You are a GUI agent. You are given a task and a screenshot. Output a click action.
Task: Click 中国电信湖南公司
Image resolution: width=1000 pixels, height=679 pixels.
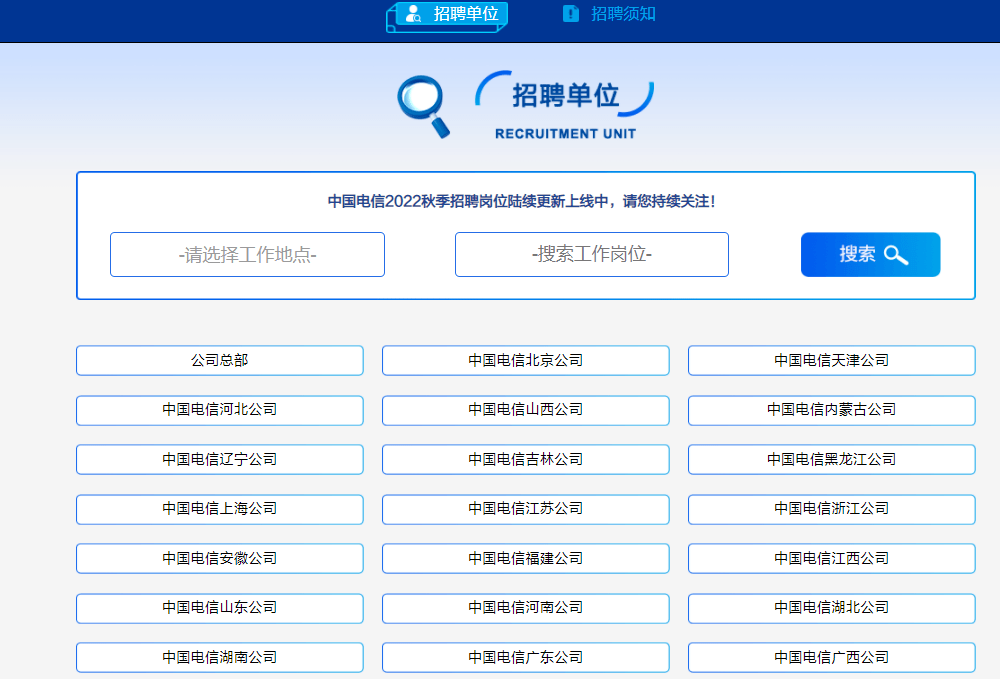tap(220, 657)
